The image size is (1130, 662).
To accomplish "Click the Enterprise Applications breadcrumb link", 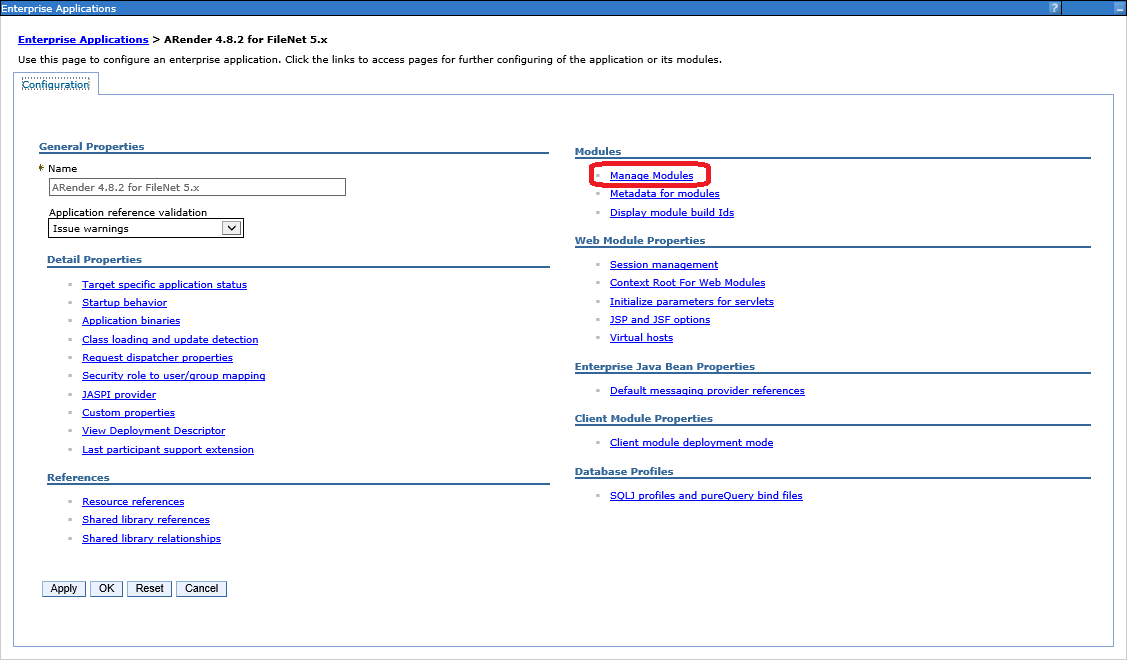I will point(83,39).
